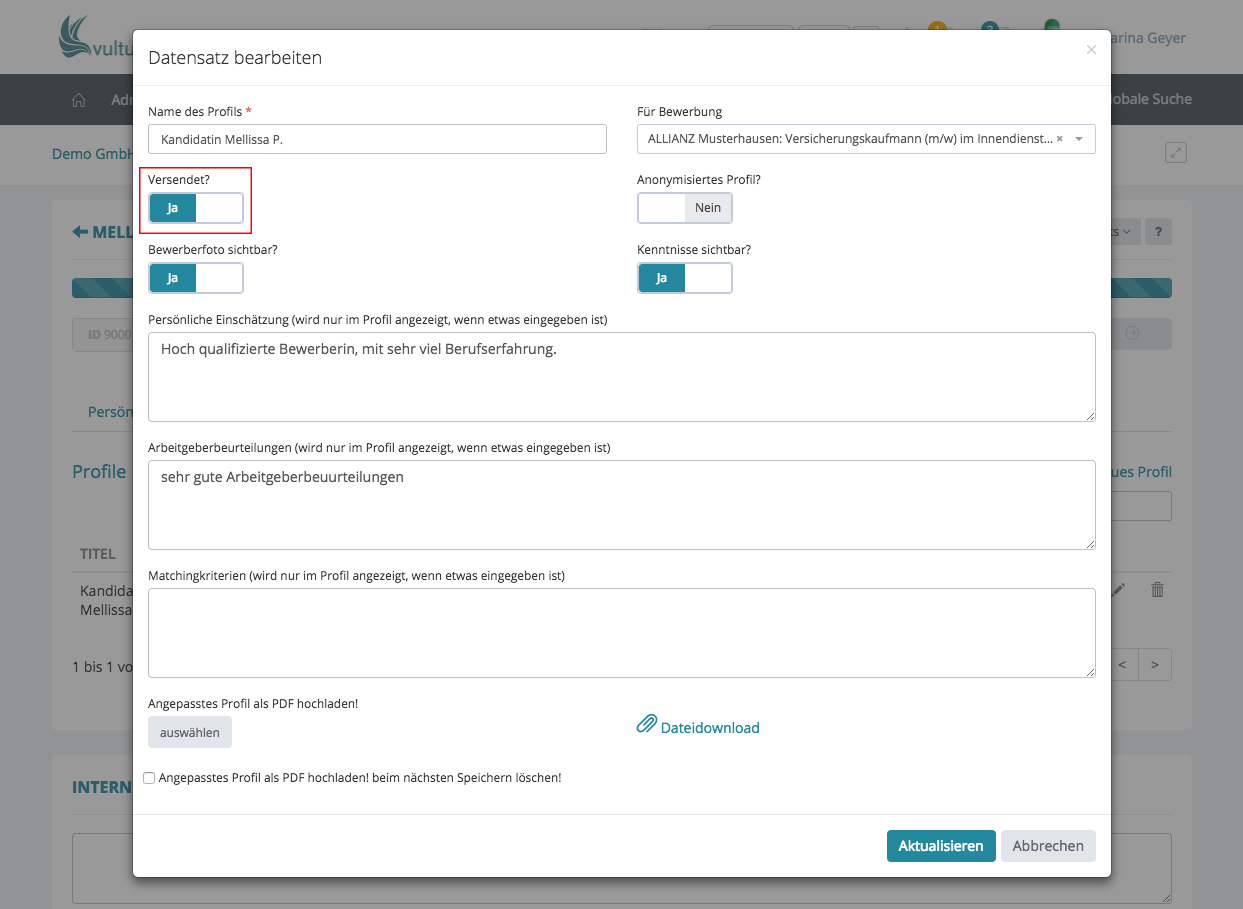This screenshot has height=909, width=1243.
Task: Click the paperclip icon beside Dateidownload
Action: point(646,725)
